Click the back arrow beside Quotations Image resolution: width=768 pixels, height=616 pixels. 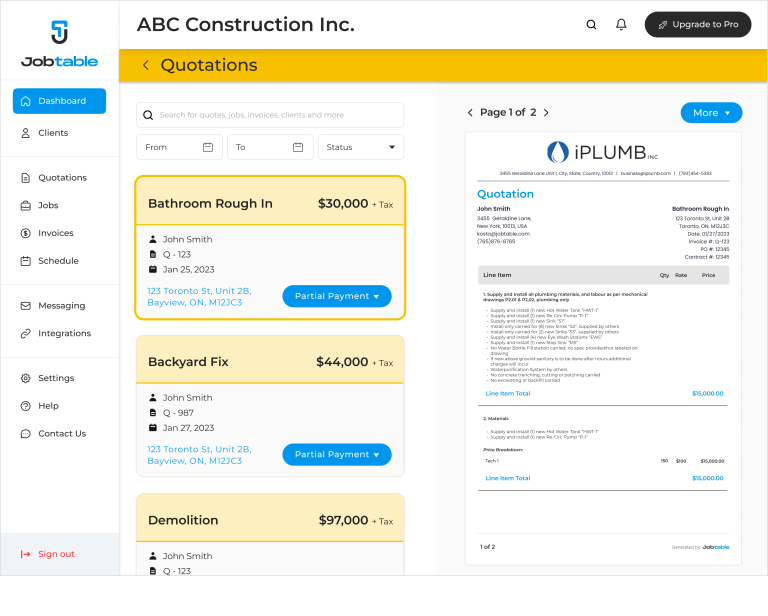pos(145,65)
